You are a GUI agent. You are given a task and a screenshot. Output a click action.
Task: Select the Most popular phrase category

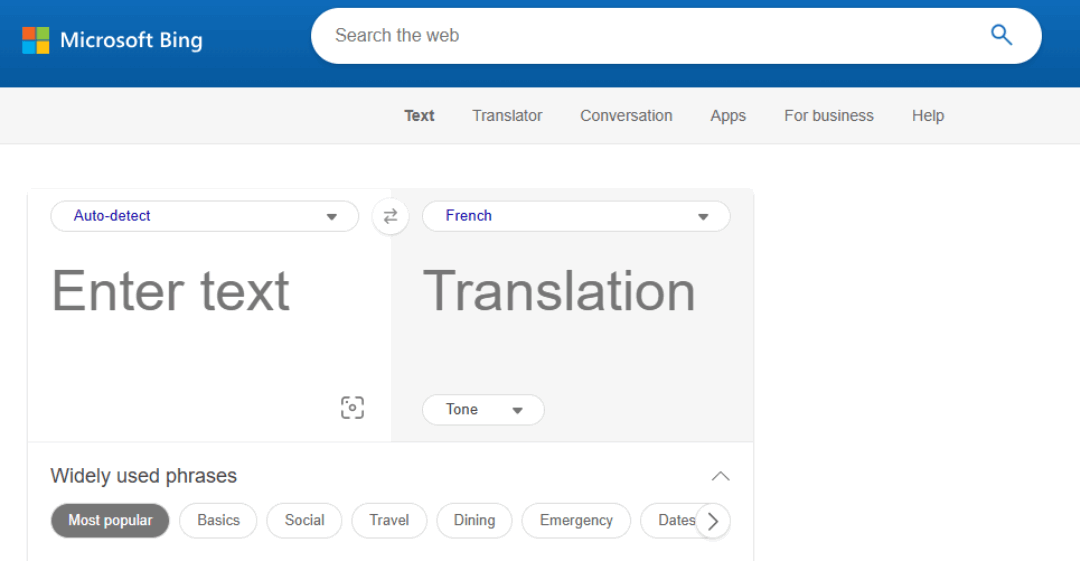click(x=110, y=520)
